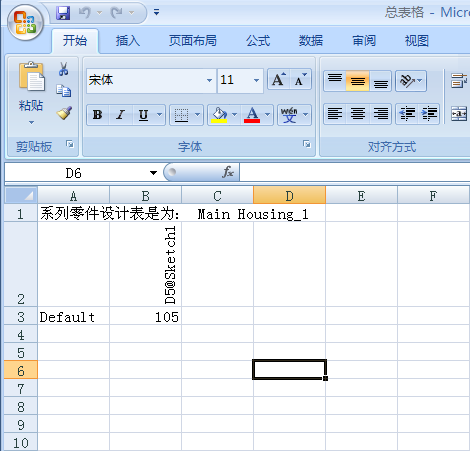Increase font size with large A icon
The width and height of the screenshot is (470, 451).
[x=279, y=80]
